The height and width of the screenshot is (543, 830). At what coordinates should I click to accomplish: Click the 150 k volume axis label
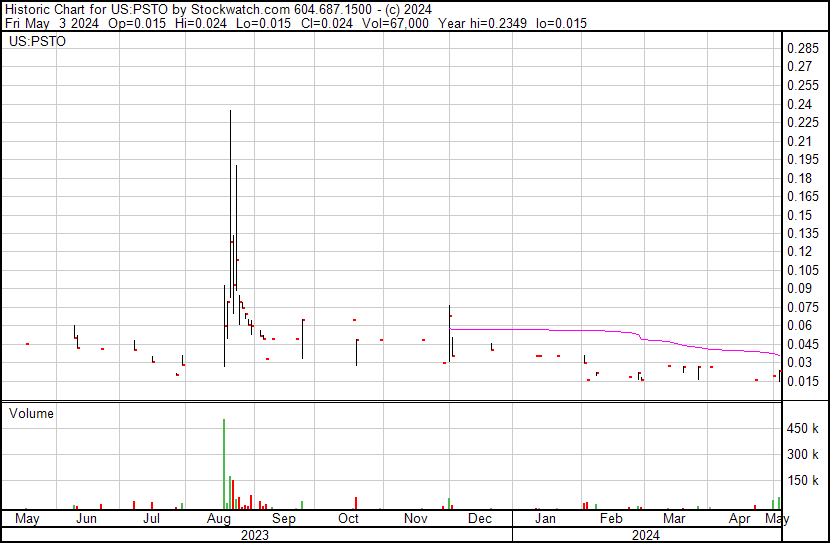(802, 480)
